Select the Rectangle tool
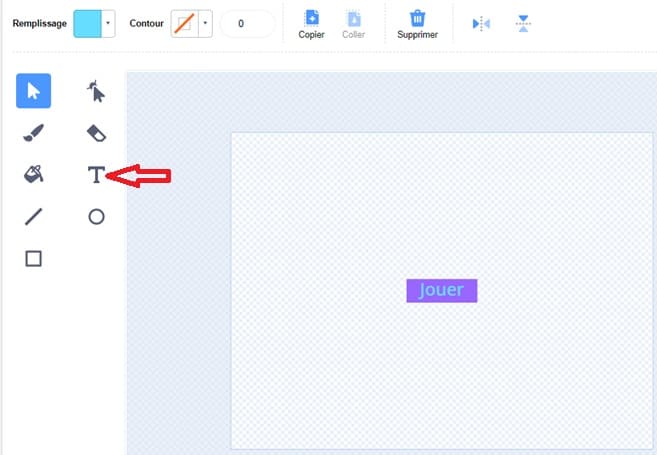657x455 pixels. pos(34,259)
